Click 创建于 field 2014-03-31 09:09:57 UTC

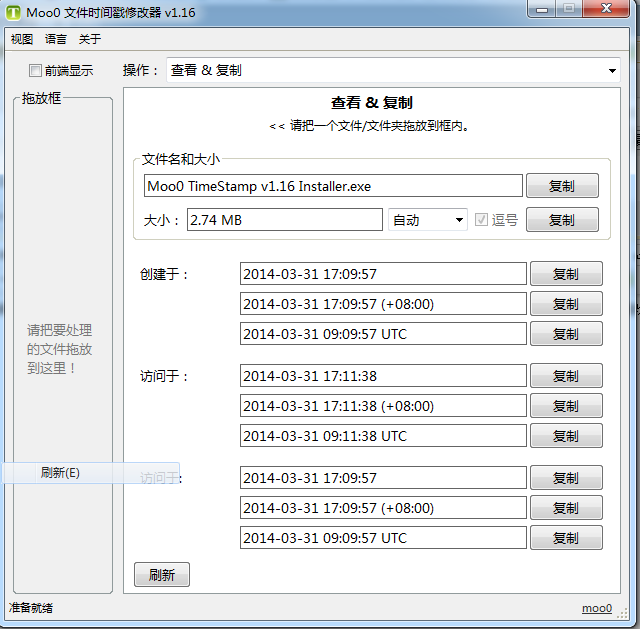click(383, 334)
